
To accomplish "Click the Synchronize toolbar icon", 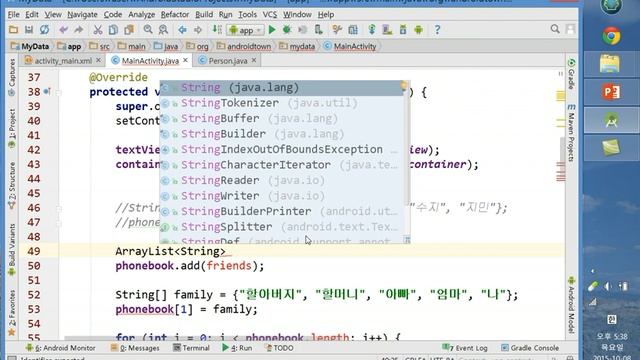I will coord(44,29).
